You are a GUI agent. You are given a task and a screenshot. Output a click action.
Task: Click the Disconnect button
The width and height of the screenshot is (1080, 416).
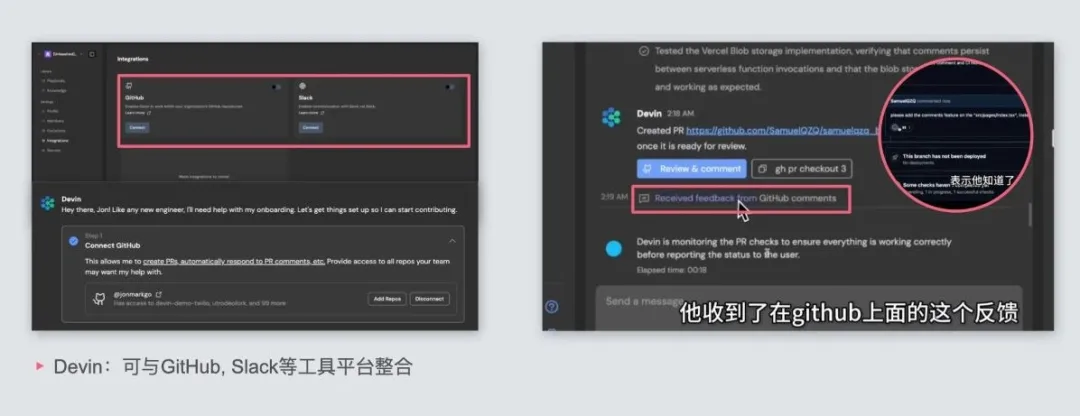coord(430,299)
